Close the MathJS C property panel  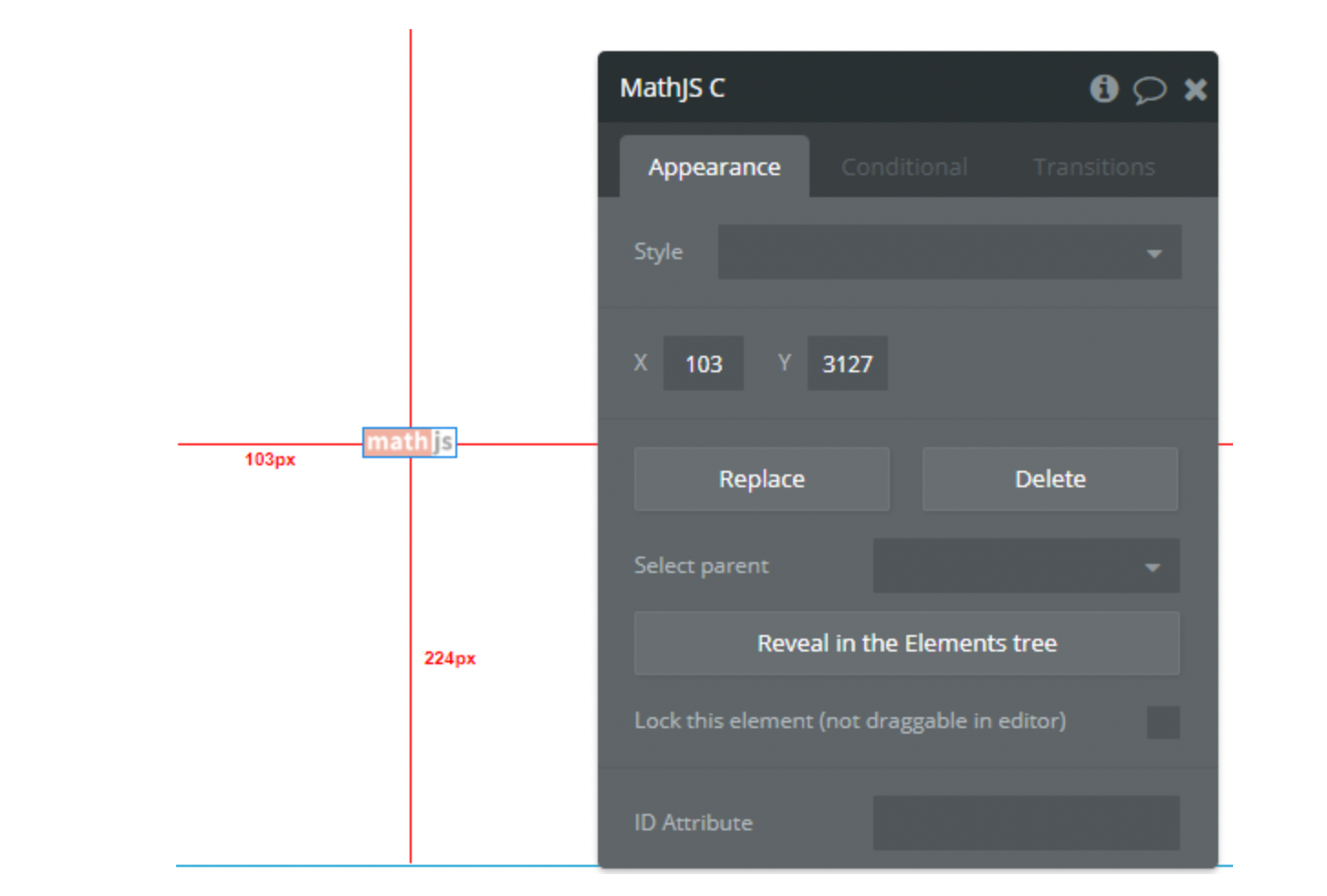click(1196, 89)
